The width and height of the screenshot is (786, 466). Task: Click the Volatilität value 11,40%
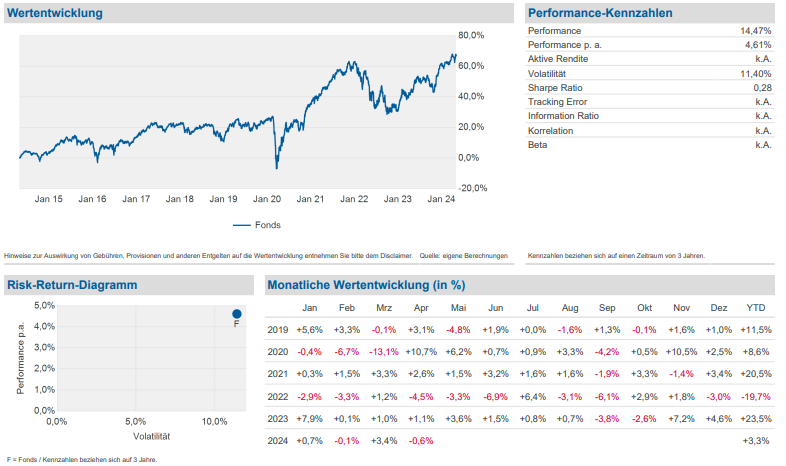tap(755, 73)
